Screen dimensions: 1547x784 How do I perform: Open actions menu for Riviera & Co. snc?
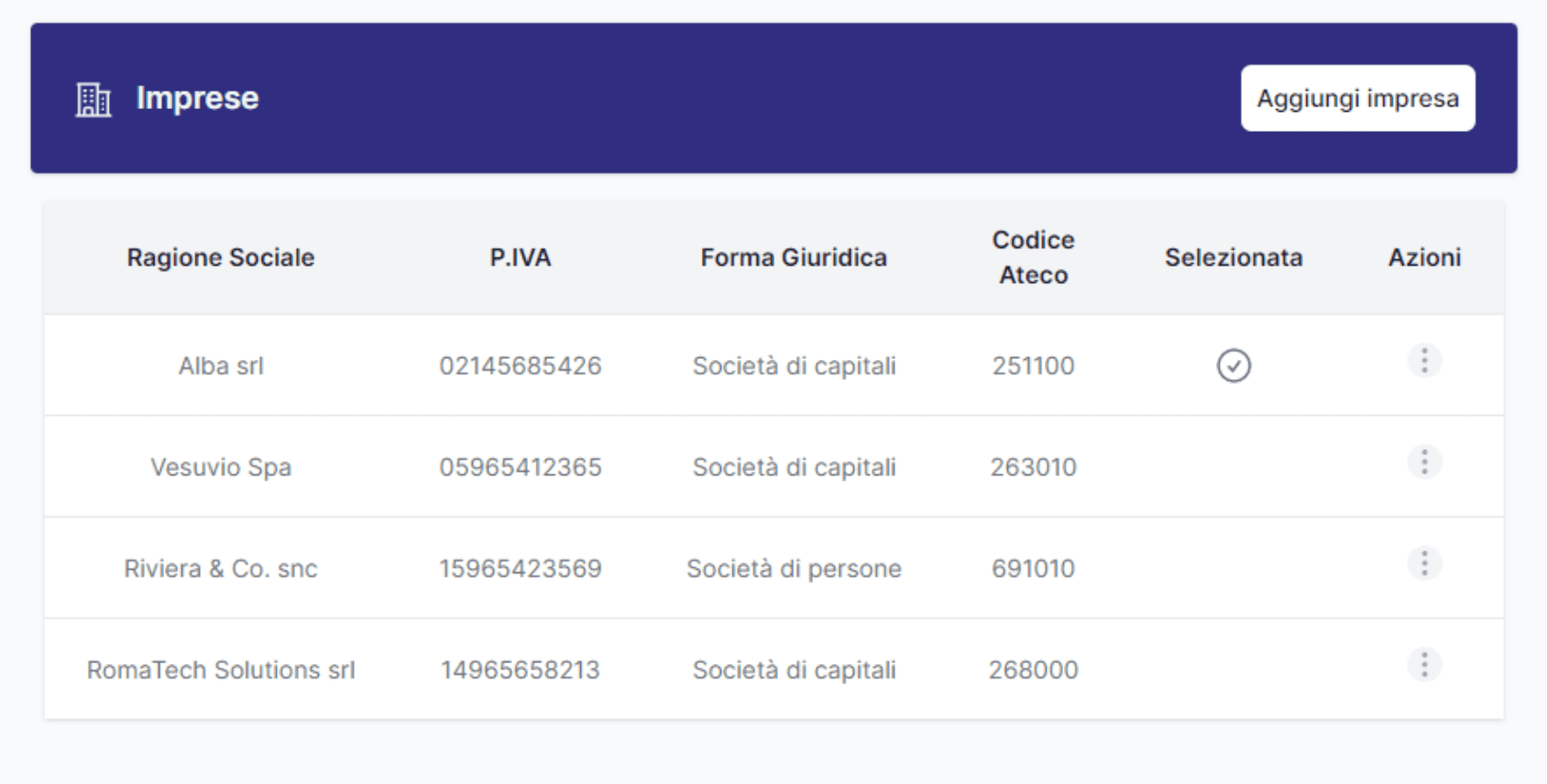pyautogui.click(x=1423, y=563)
